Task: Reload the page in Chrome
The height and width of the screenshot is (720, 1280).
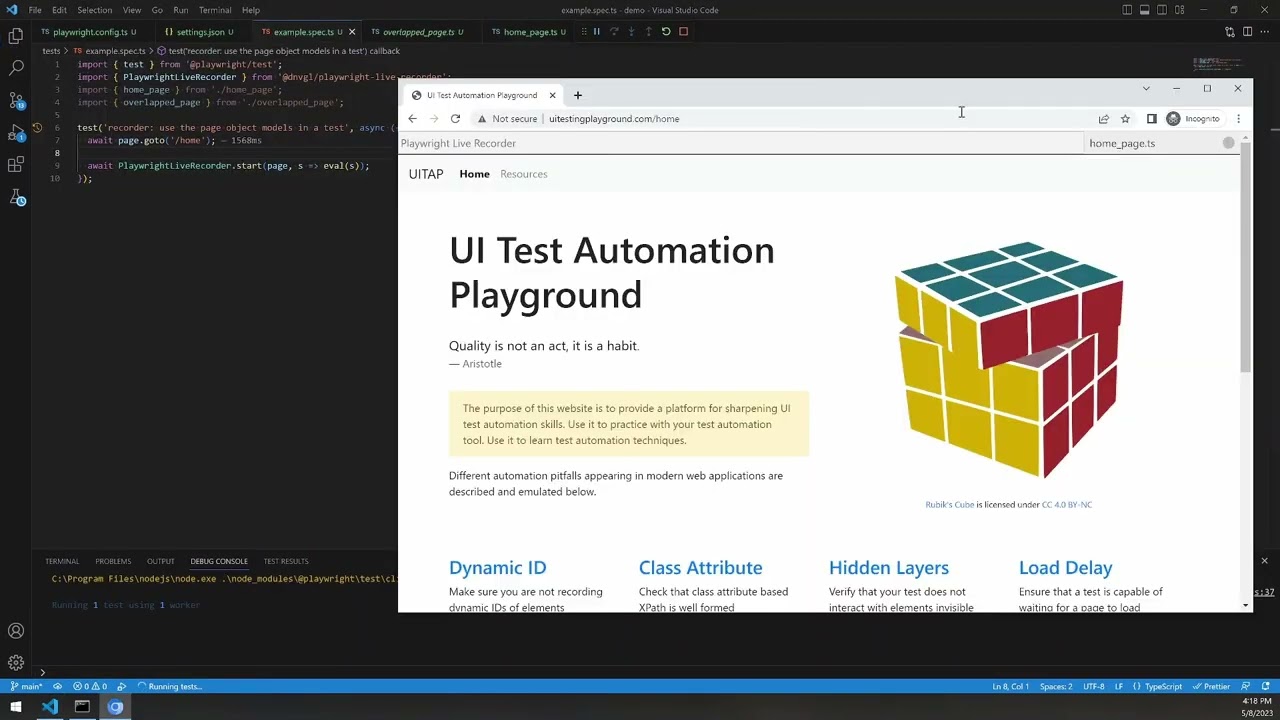Action: click(x=455, y=119)
